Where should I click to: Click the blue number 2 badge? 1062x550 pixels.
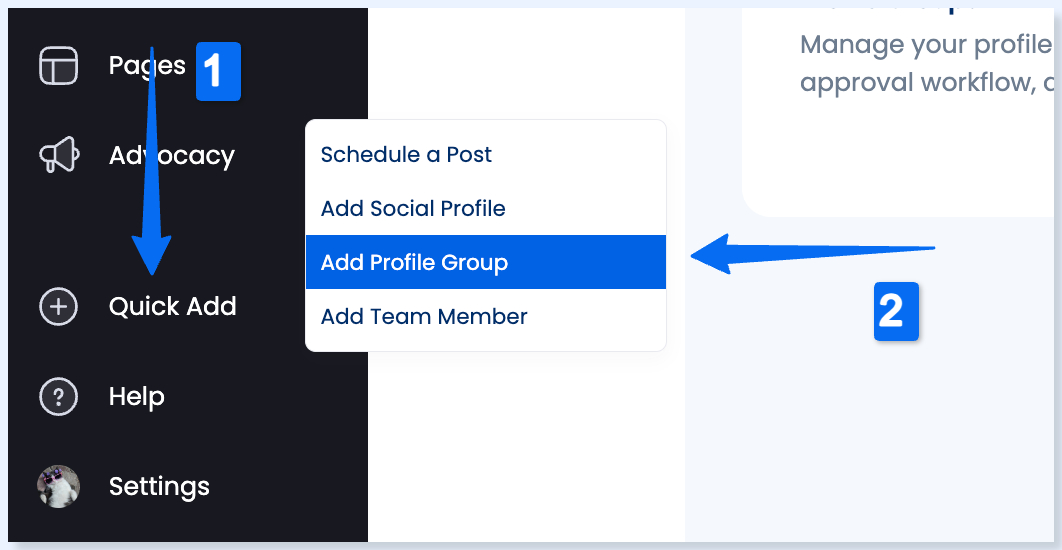click(x=896, y=312)
